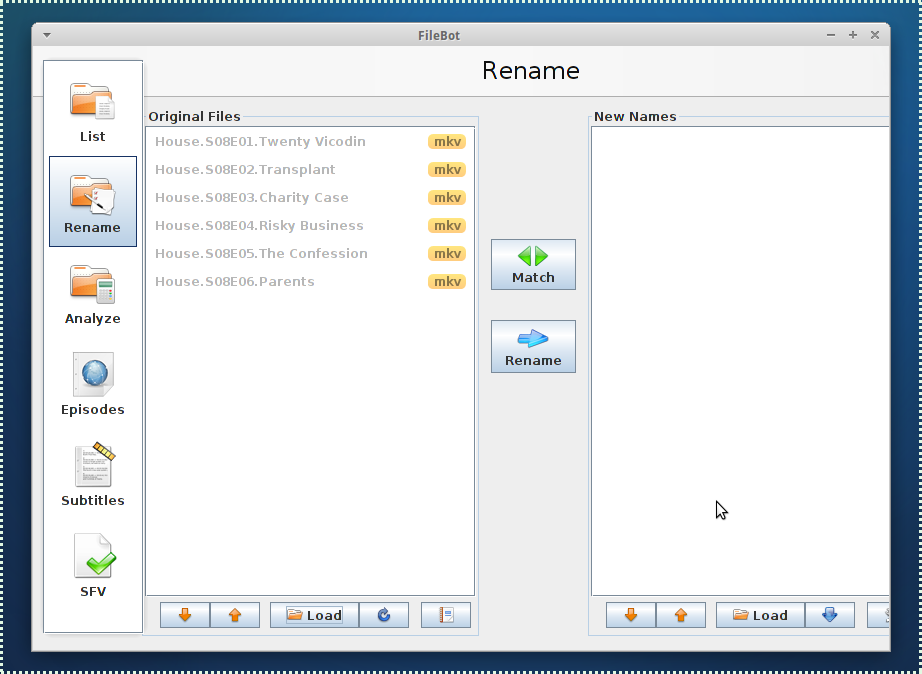The image size is (922, 674).
Task: Select House.S08E03.Charity Case file
Action: pos(310,198)
